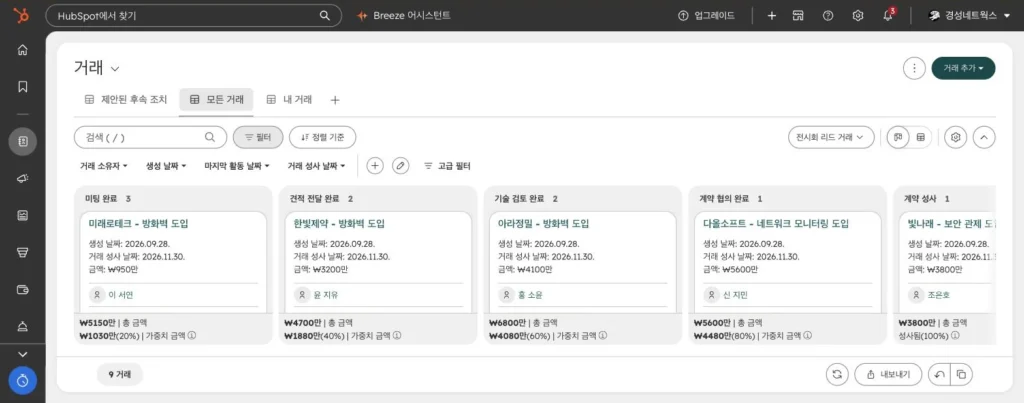1024x403 pixels.
Task: Focus the HubSpot에서 찾기 search field
Action: 193,16
